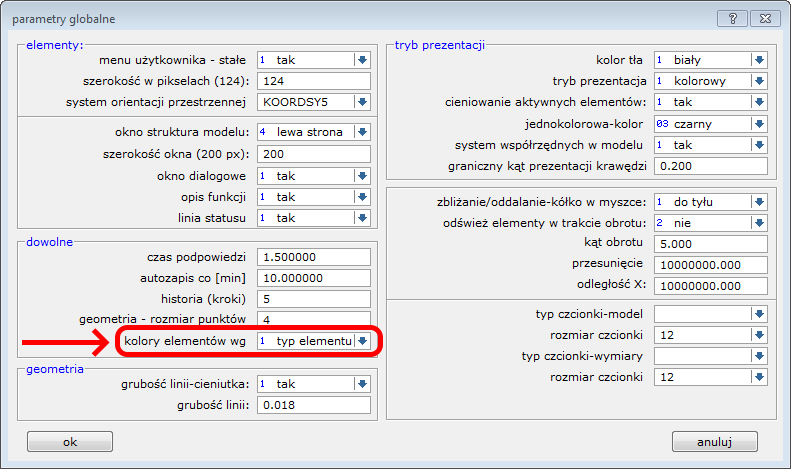Open the odśwież elementy w trakcie obrotu dropdown
This screenshot has height=469, width=791.
759,223
